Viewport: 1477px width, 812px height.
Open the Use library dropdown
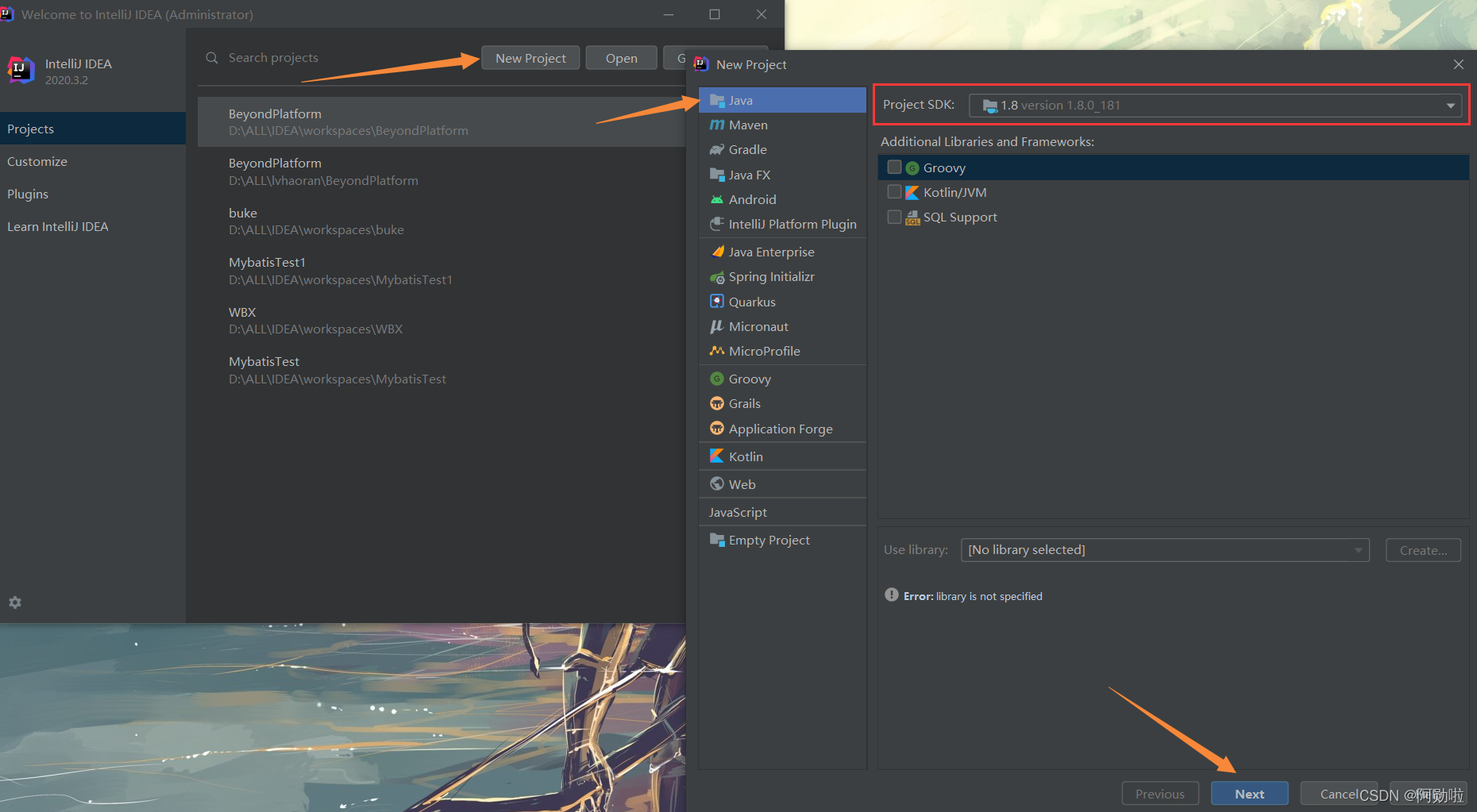[x=1165, y=549]
